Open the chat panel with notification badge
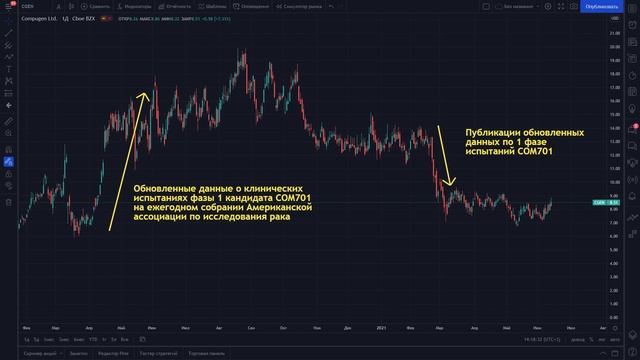640x360 pixels. tap(632, 129)
